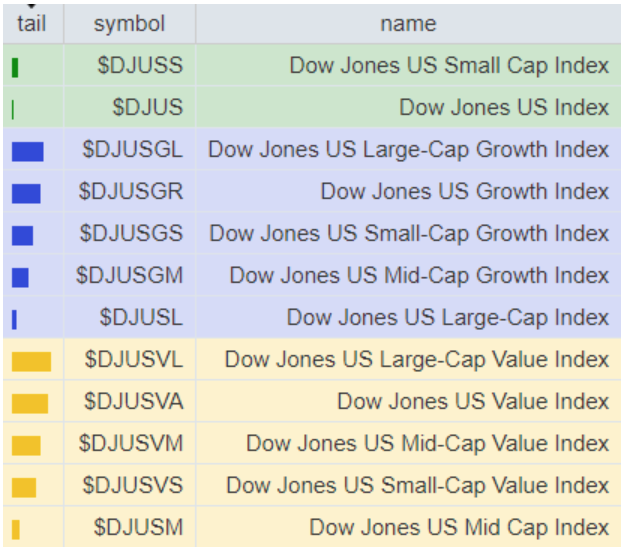Select the $DJUS symbol cell
This screenshot has width=626, height=550.
coord(147,108)
